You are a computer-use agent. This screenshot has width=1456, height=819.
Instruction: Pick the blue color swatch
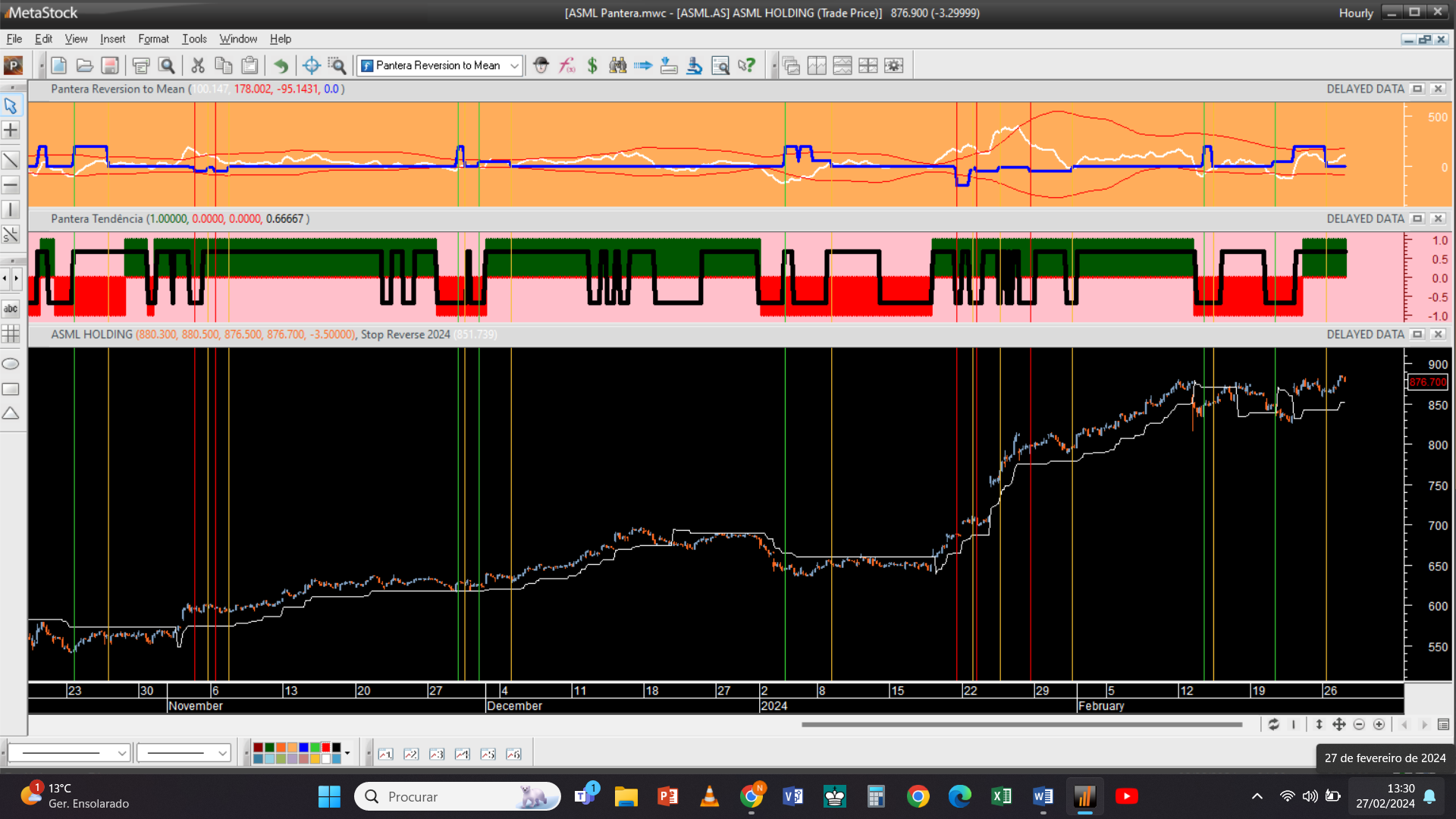303,748
